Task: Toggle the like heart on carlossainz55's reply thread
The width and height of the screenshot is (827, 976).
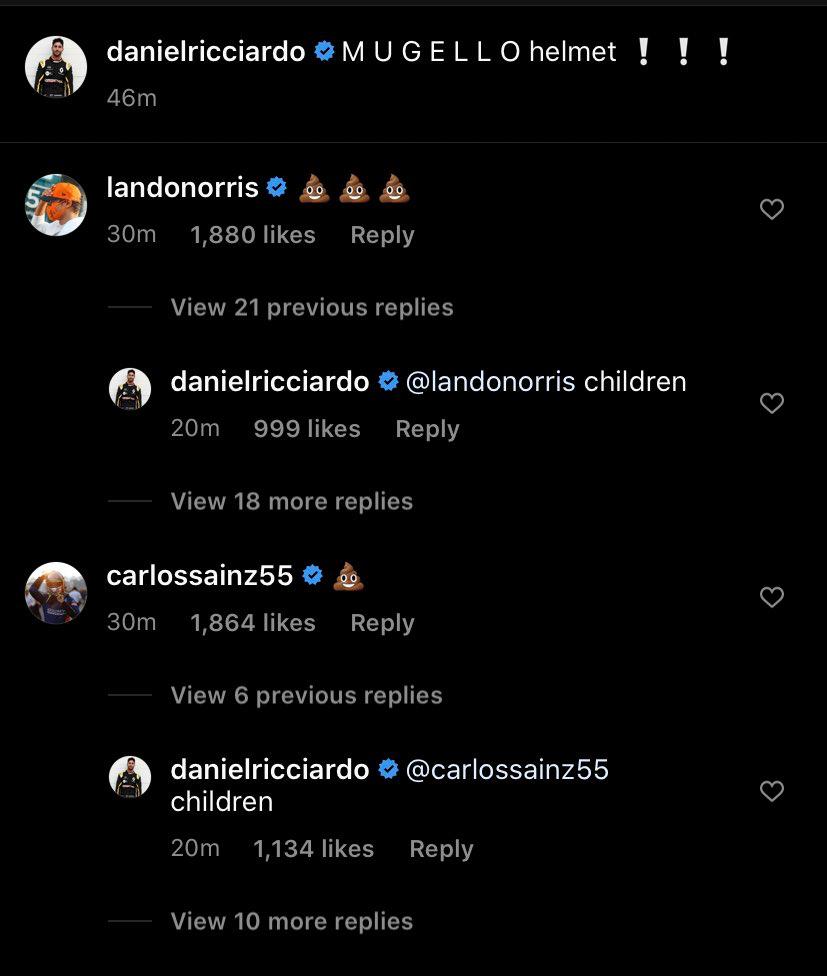Action: [771, 597]
